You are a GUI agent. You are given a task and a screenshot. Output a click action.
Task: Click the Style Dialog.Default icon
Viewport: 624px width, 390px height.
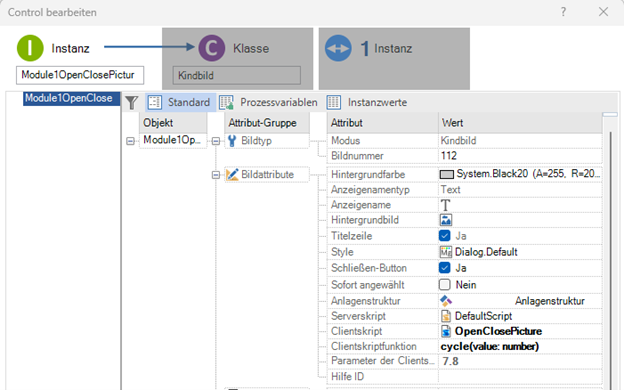(446, 252)
